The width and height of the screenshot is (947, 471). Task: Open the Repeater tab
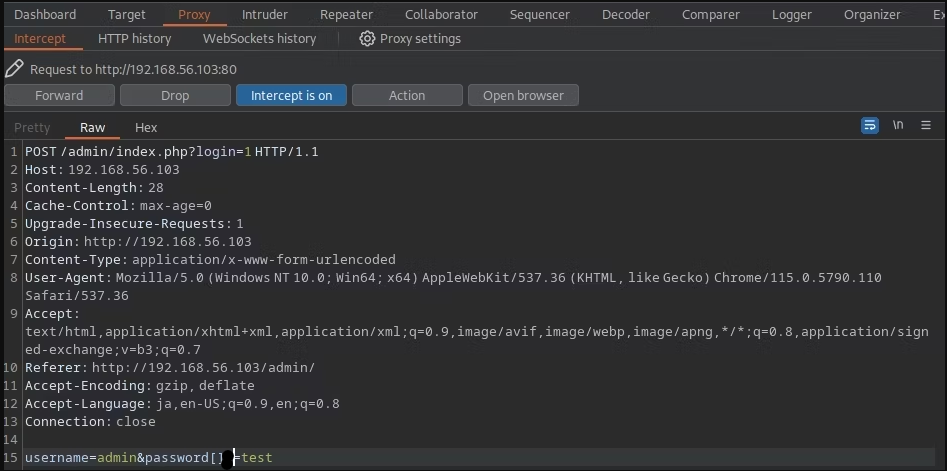[347, 14]
